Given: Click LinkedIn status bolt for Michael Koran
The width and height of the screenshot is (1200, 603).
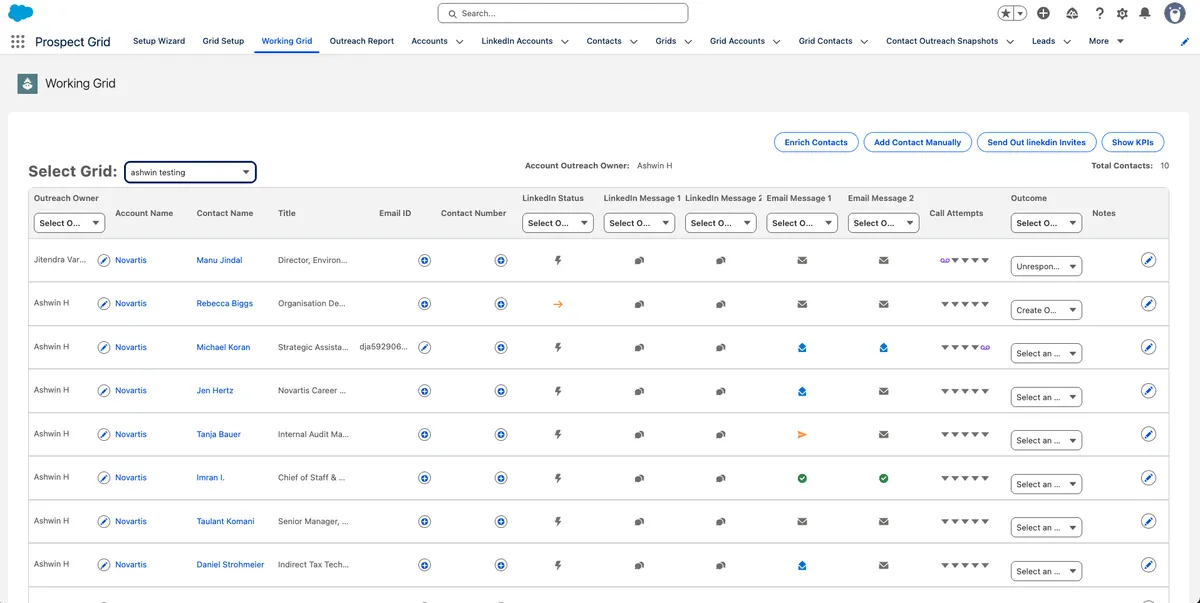Looking at the screenshot, I should pos(558,347).
